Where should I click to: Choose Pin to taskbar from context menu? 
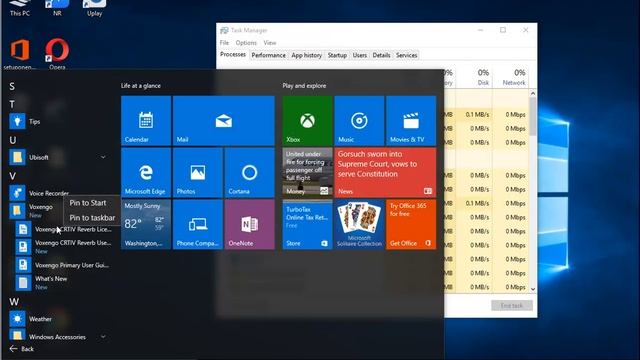[92, 218]
